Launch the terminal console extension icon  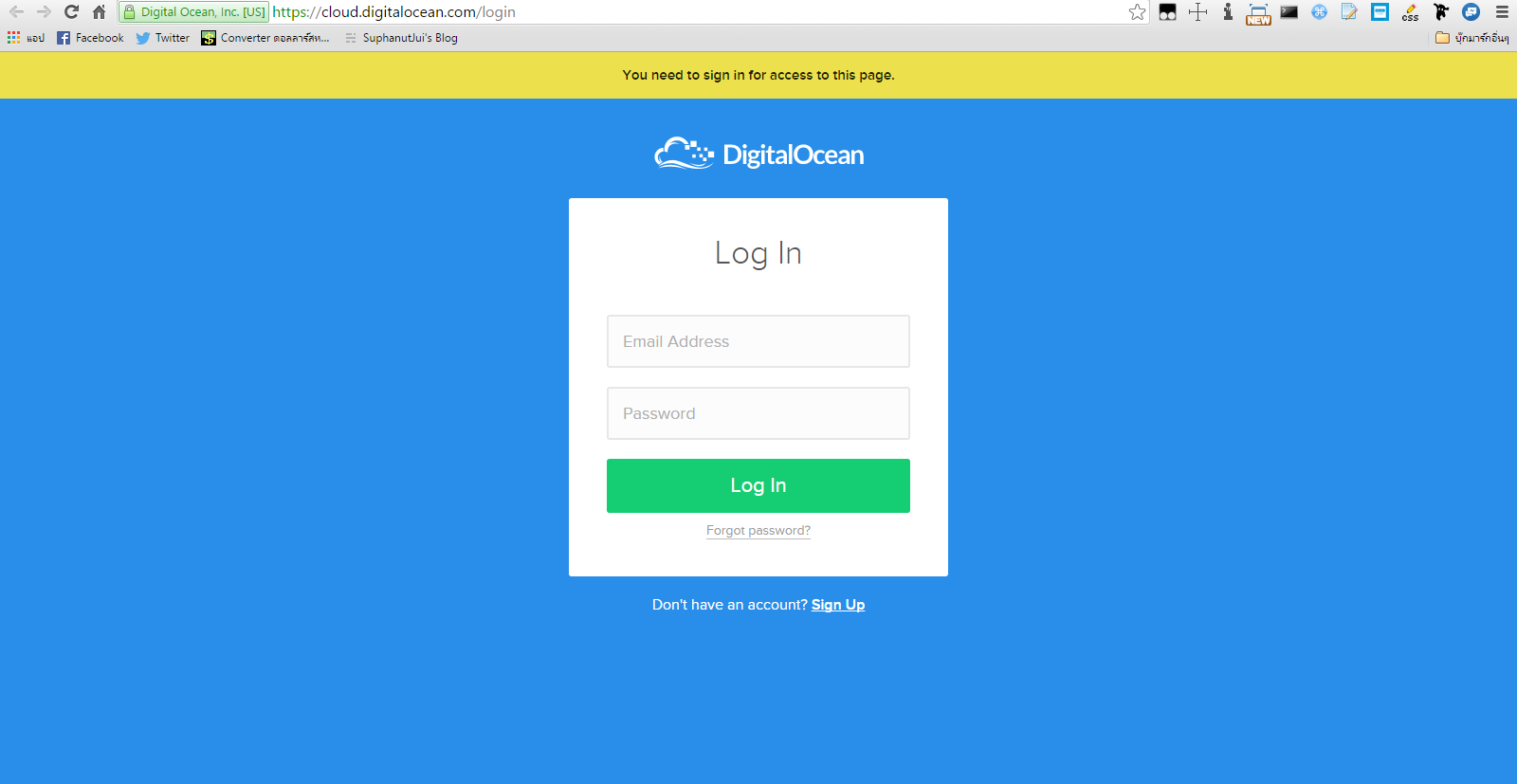pyautogui.click(x=1289, y=12)
